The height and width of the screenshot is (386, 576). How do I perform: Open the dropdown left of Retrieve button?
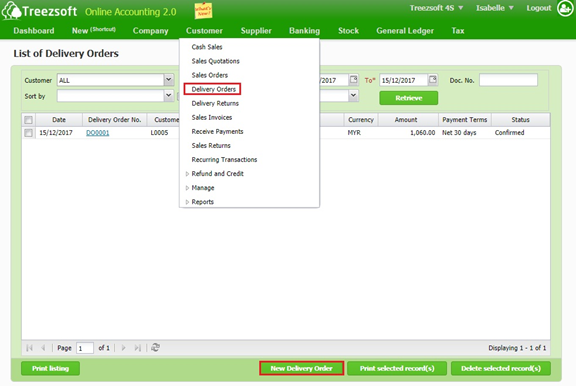[x=353, y=95]
